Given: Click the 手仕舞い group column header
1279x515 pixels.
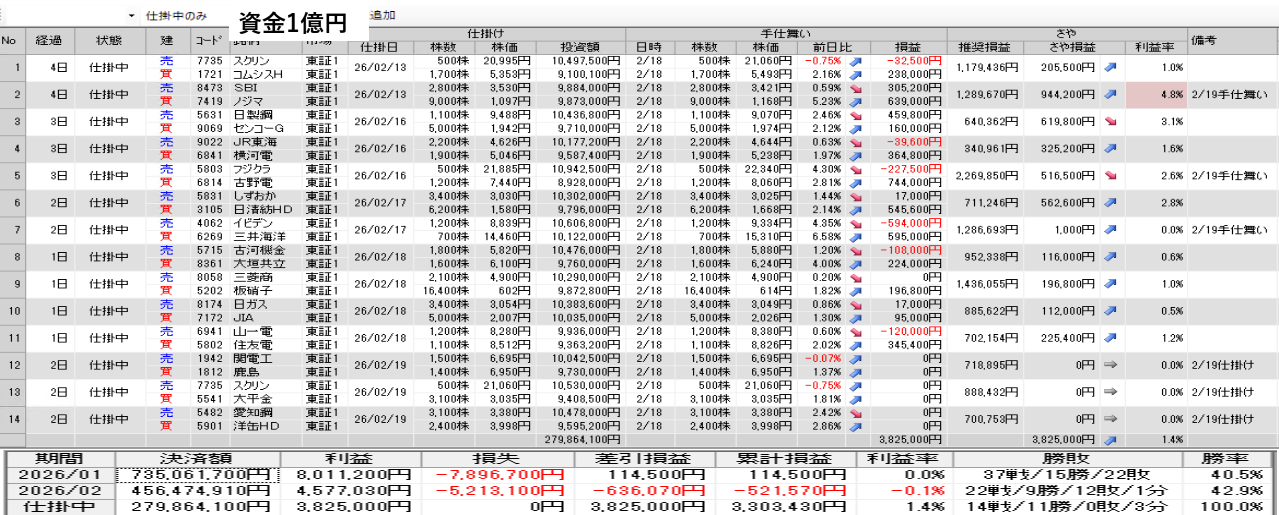Looking at the screenshot, I should (x=788, y=33).
